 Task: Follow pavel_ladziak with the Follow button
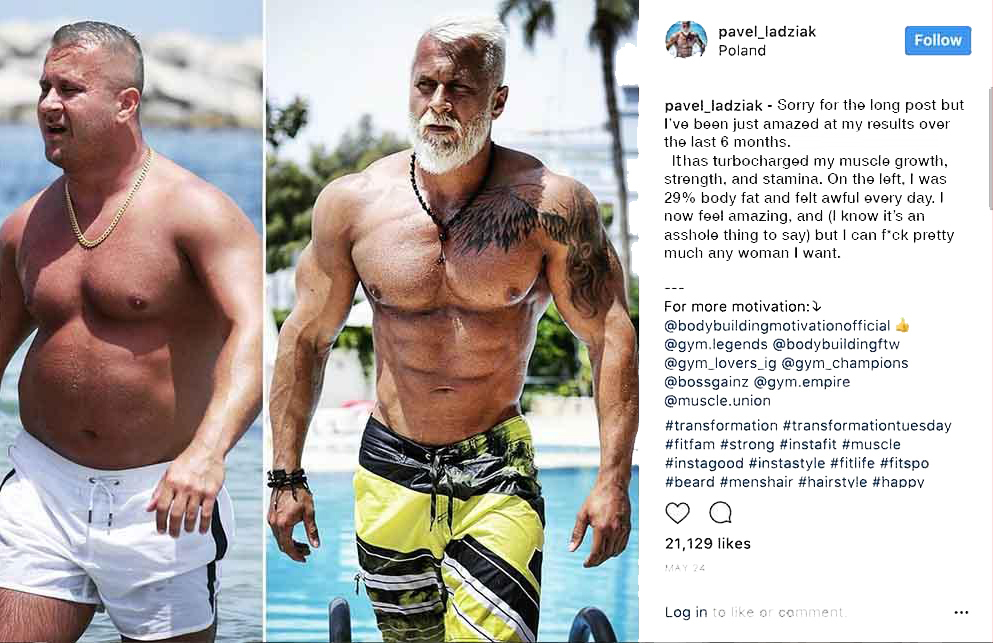(x=937, y=41)
